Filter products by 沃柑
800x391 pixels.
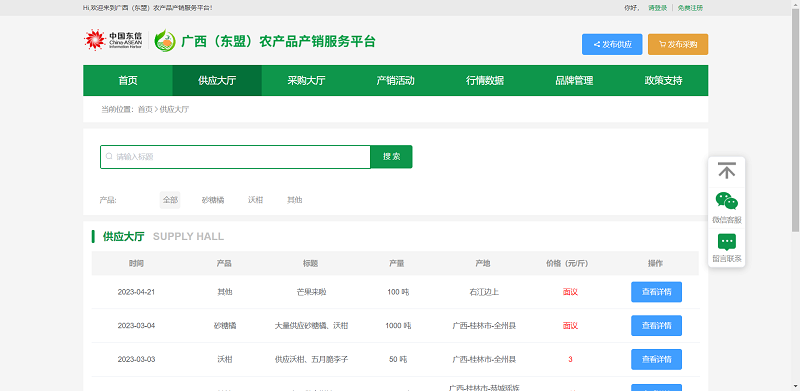256,200
